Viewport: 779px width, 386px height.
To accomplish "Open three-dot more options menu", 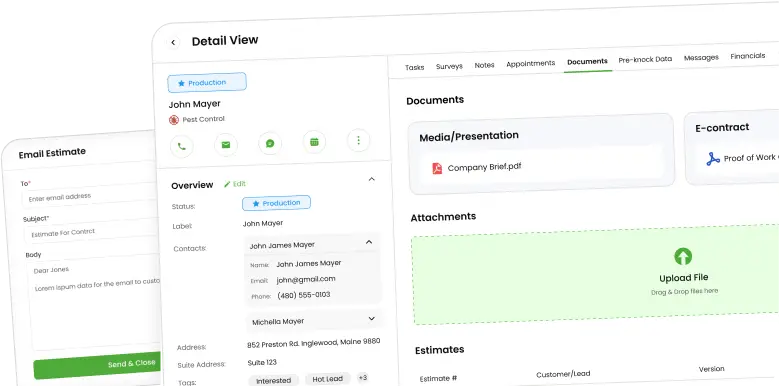I will click(x=359, y=141).
